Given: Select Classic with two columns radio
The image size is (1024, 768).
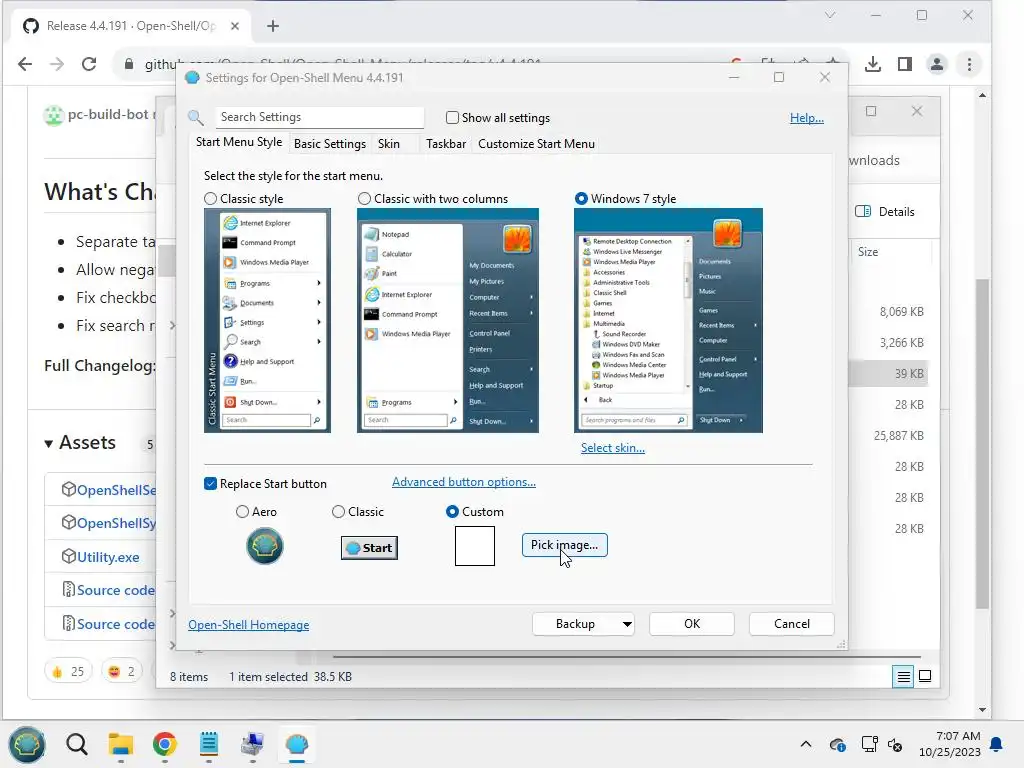Looking at the screenshot, I should coord(364,199).
